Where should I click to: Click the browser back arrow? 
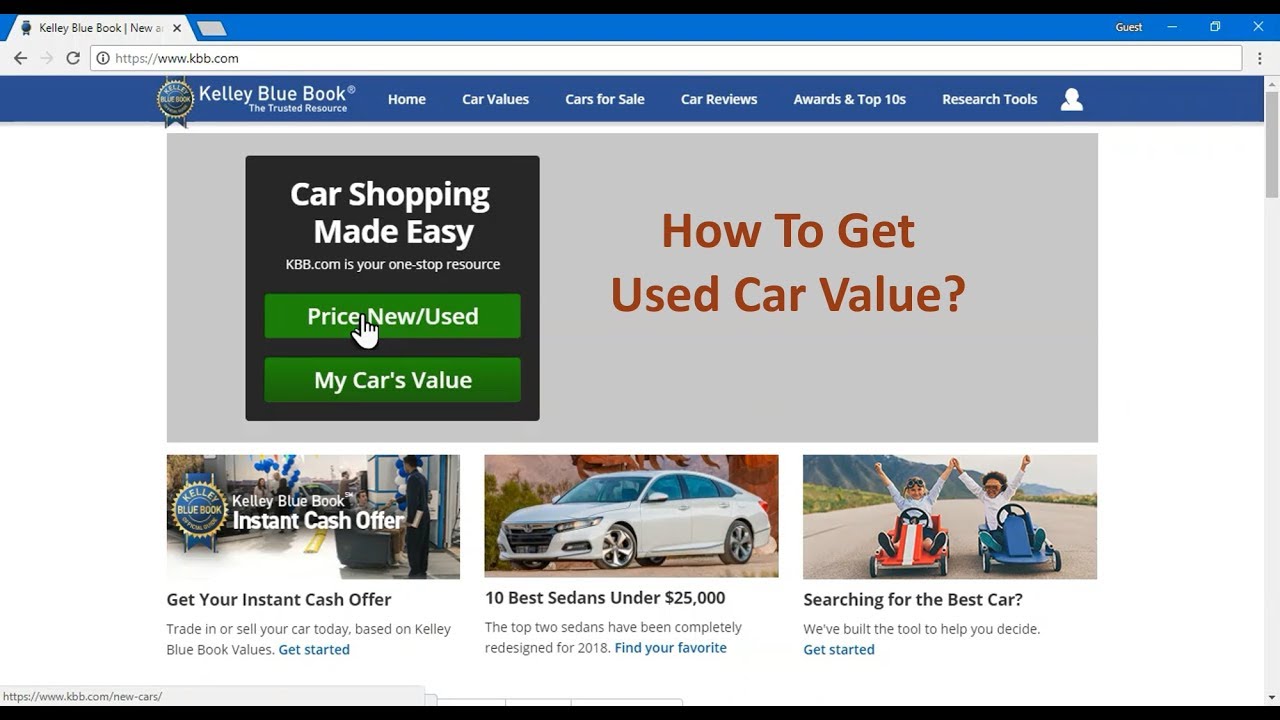[20, 58]
